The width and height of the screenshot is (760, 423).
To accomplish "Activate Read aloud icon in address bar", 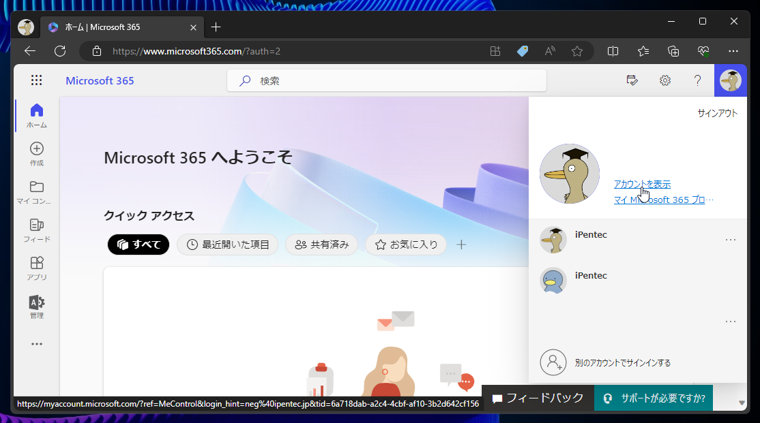I will [550, 51].
